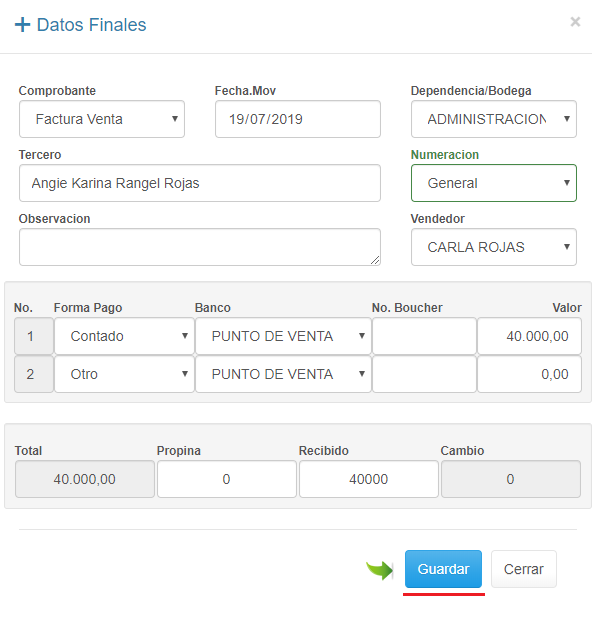Viewport: 592px width, 635px height.
Task: Click the No. Boucher field in row 1
Action: [x=424, y=336]
